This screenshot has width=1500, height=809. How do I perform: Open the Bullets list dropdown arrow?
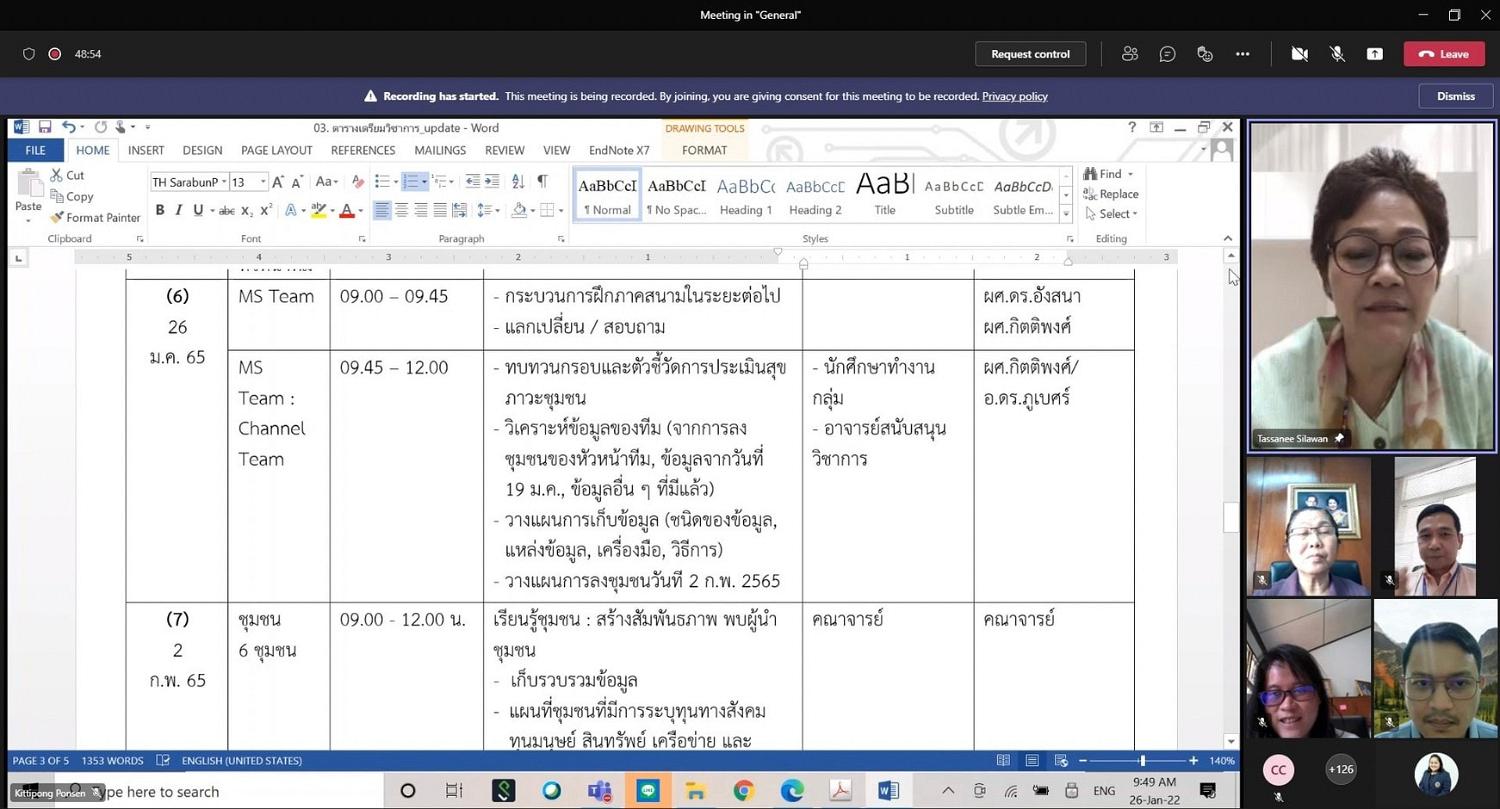(x=395, y=182)
